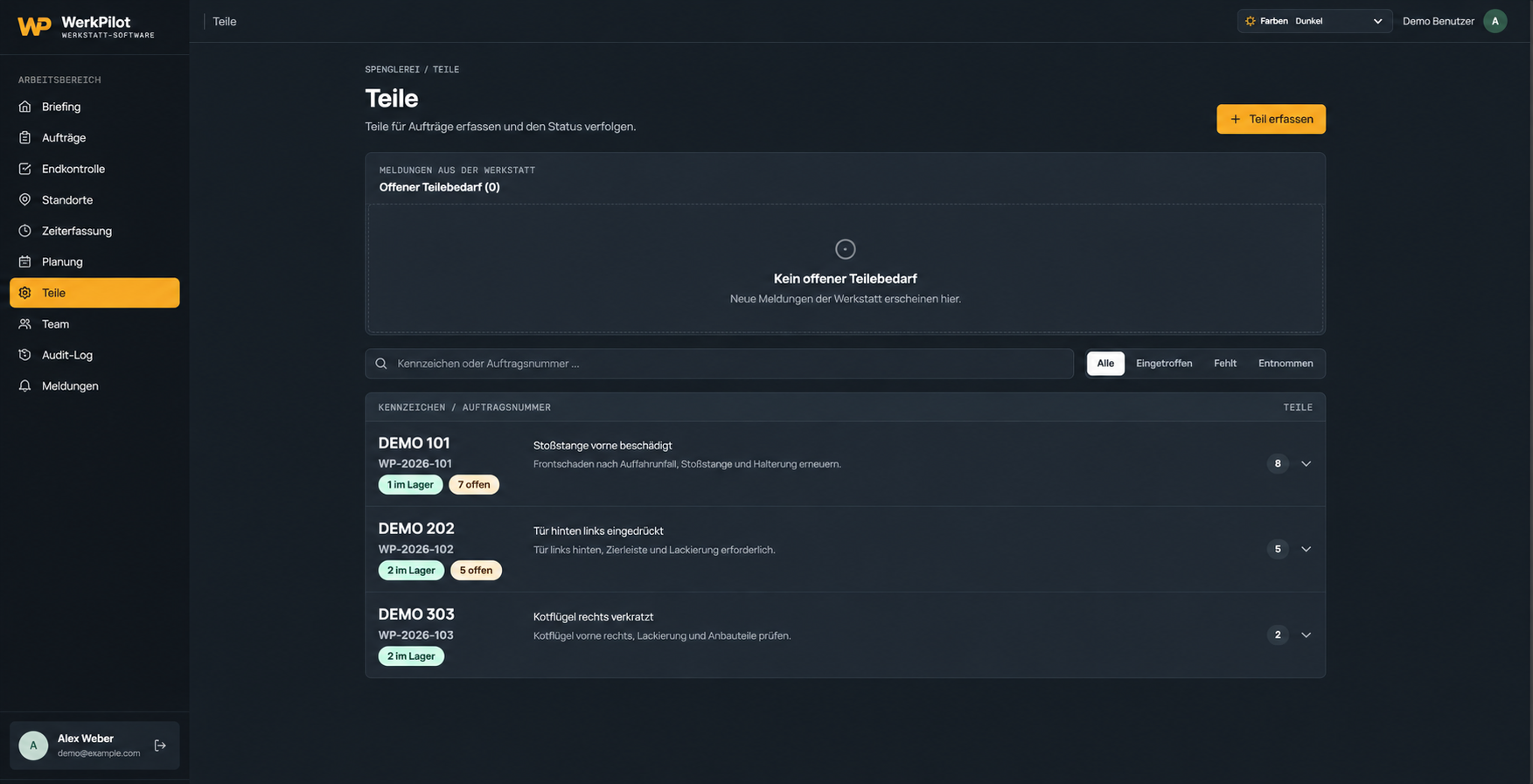Click 'Stoßstange vorne beschädigt' title
1533x784 pixels.
click(603, 446)
